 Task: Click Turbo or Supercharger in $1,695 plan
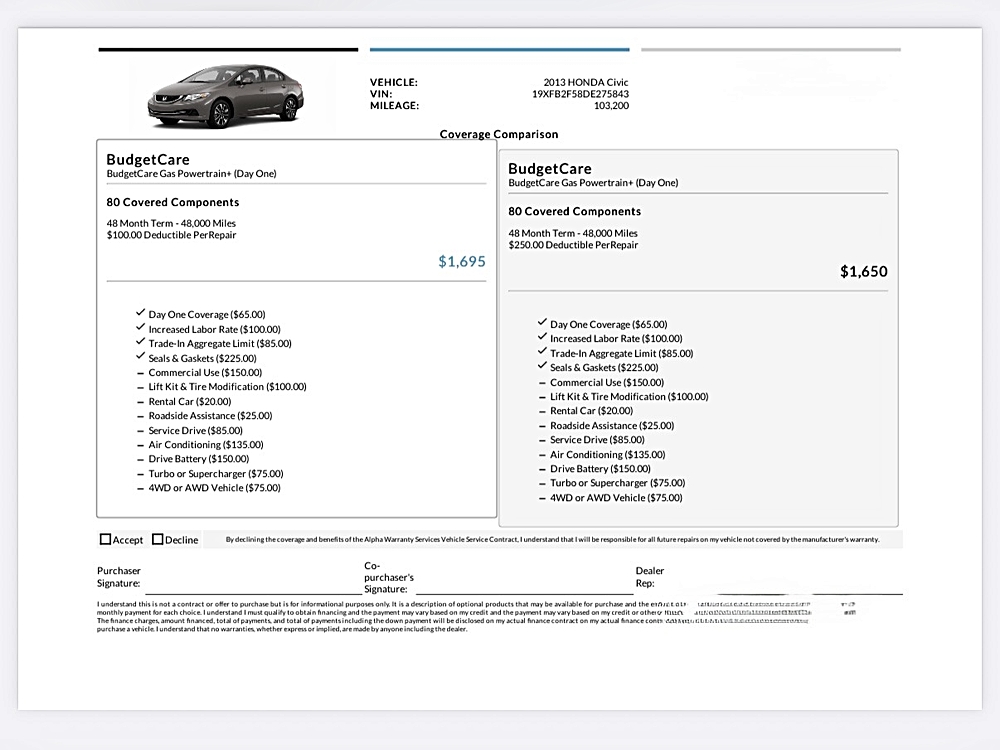coord(216,474)
